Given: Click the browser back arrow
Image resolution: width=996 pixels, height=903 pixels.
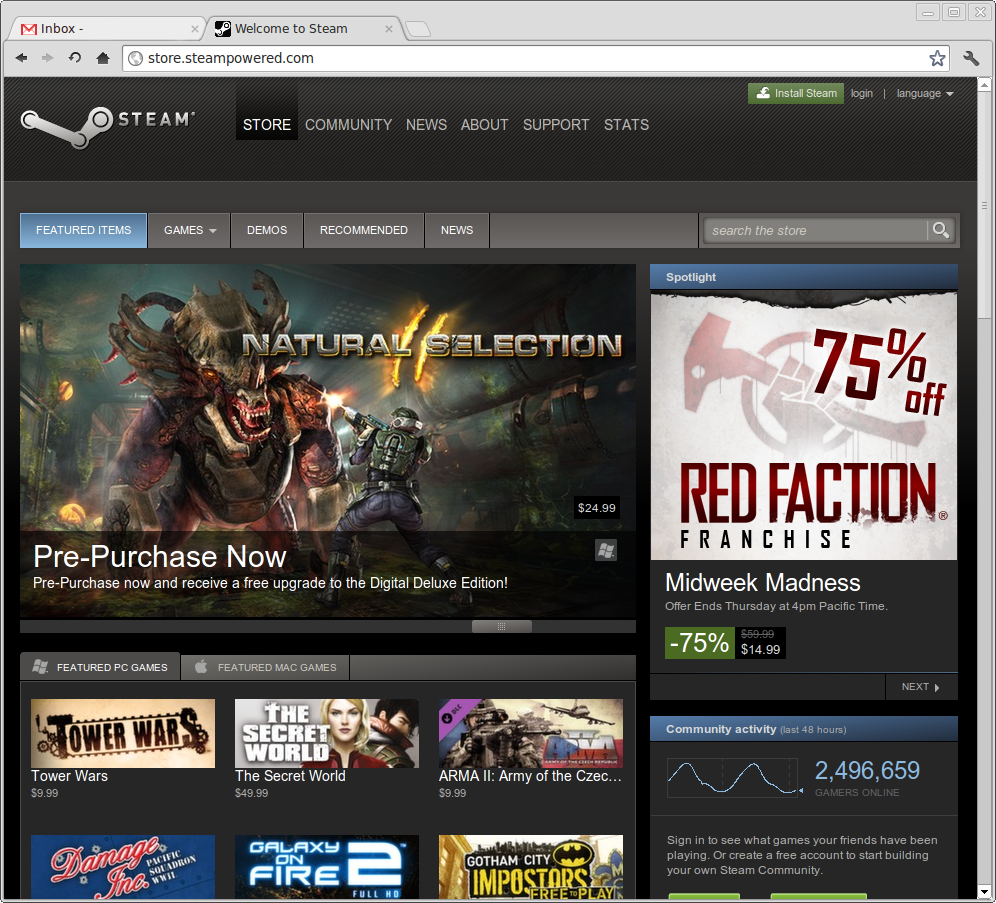Looking at the screenshot, I should (22, 58).
